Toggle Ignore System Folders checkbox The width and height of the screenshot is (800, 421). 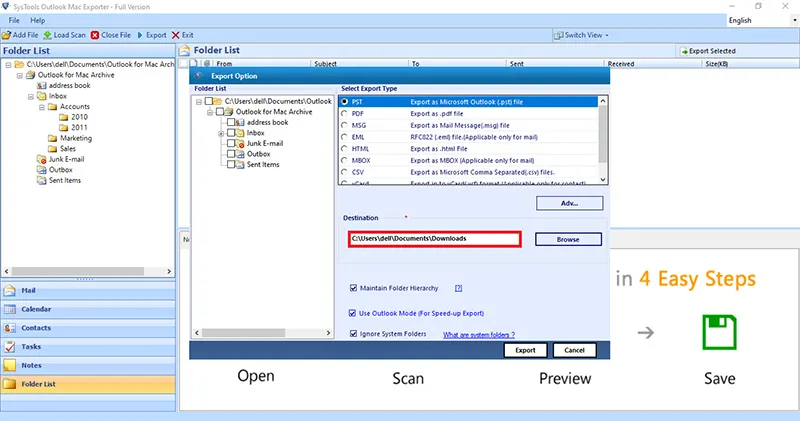click(x=353, y=334)
